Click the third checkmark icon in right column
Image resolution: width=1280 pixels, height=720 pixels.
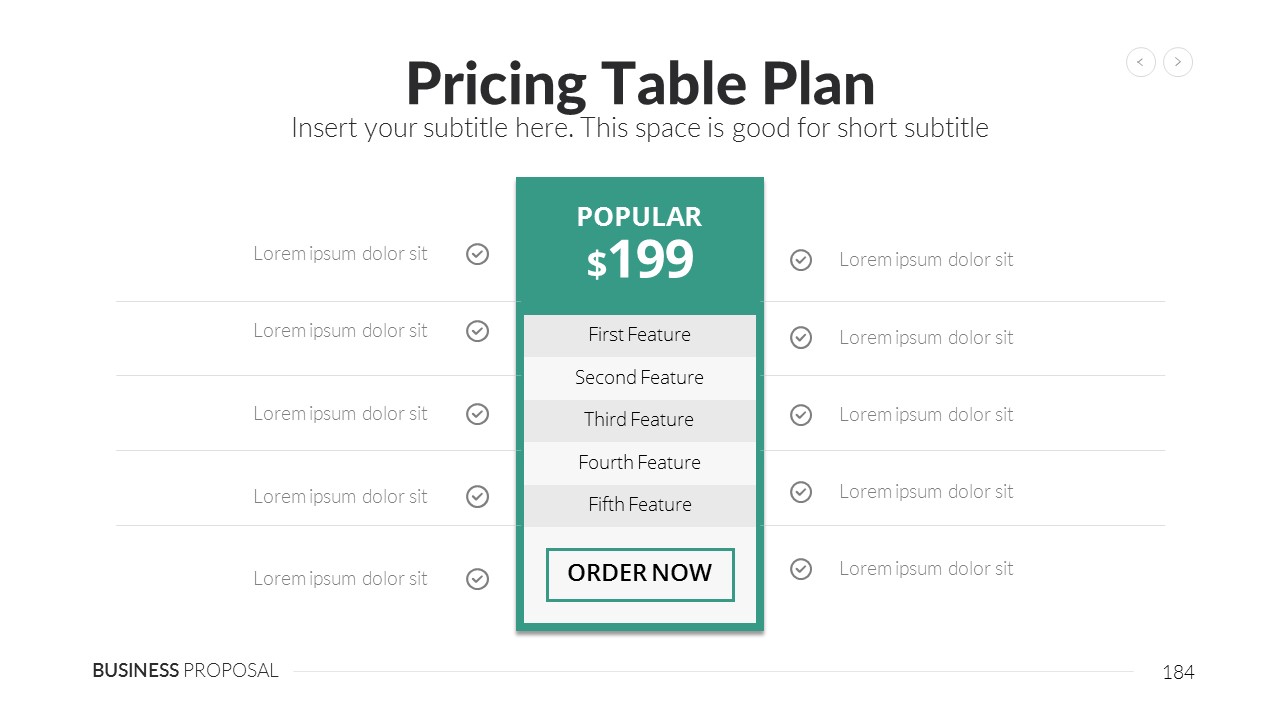801,415
